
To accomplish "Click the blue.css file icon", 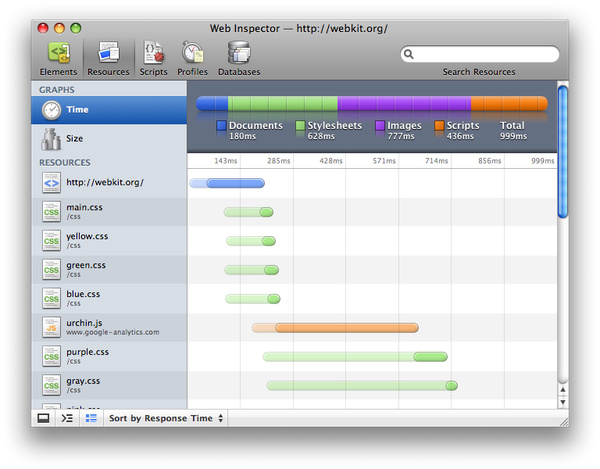I will (51, 299).
